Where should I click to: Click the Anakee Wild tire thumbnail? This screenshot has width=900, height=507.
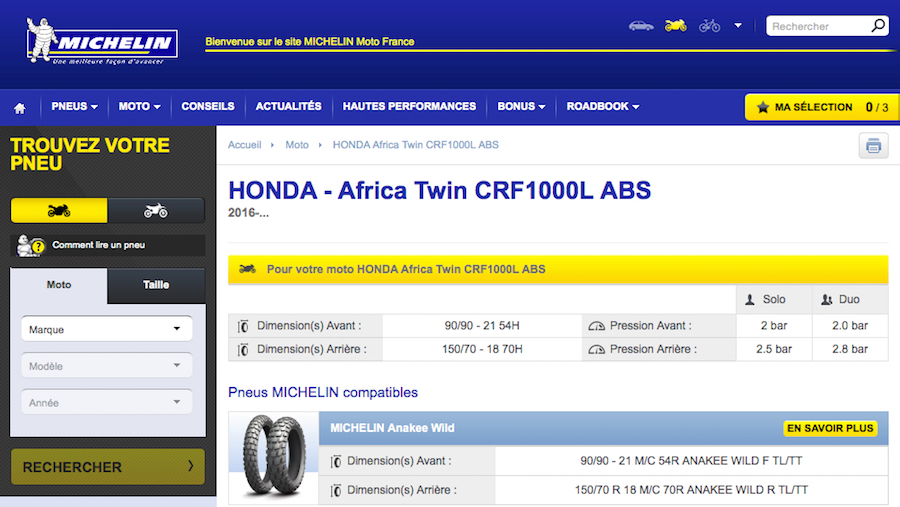tap(274, 456)
